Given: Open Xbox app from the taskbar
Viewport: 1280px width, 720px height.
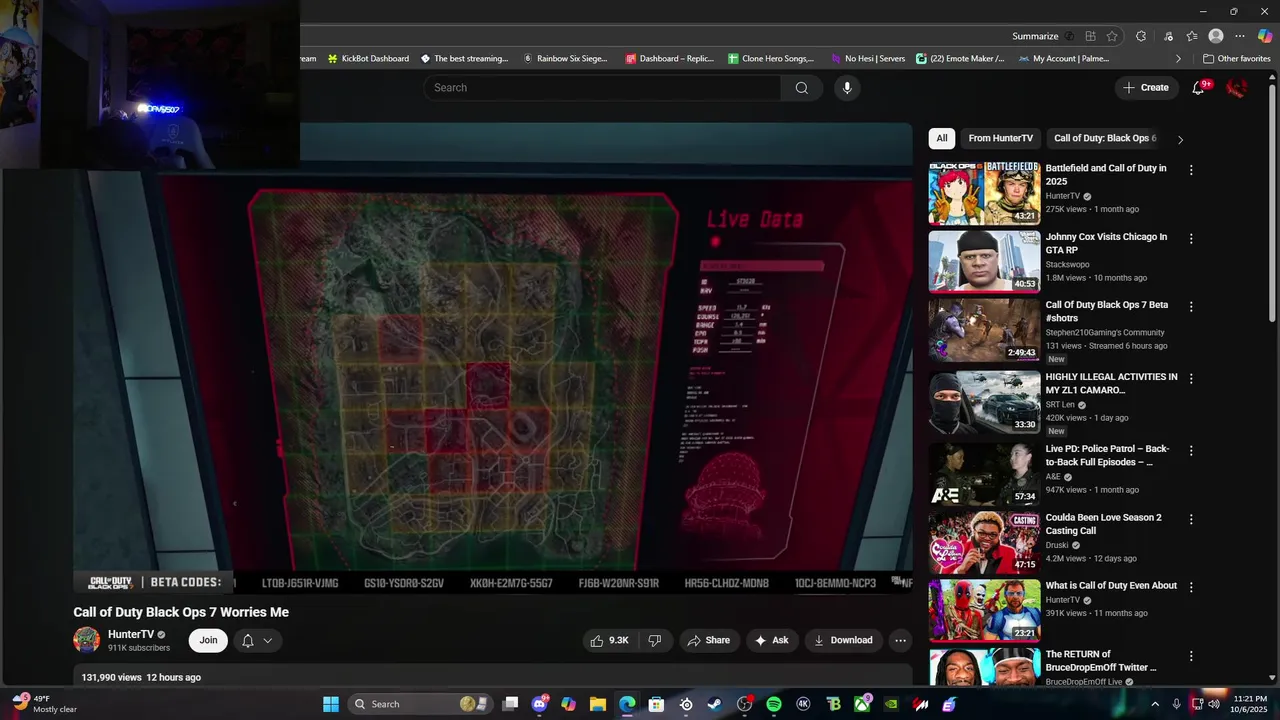Looking at the screenshot, I should tap(862, 704).
